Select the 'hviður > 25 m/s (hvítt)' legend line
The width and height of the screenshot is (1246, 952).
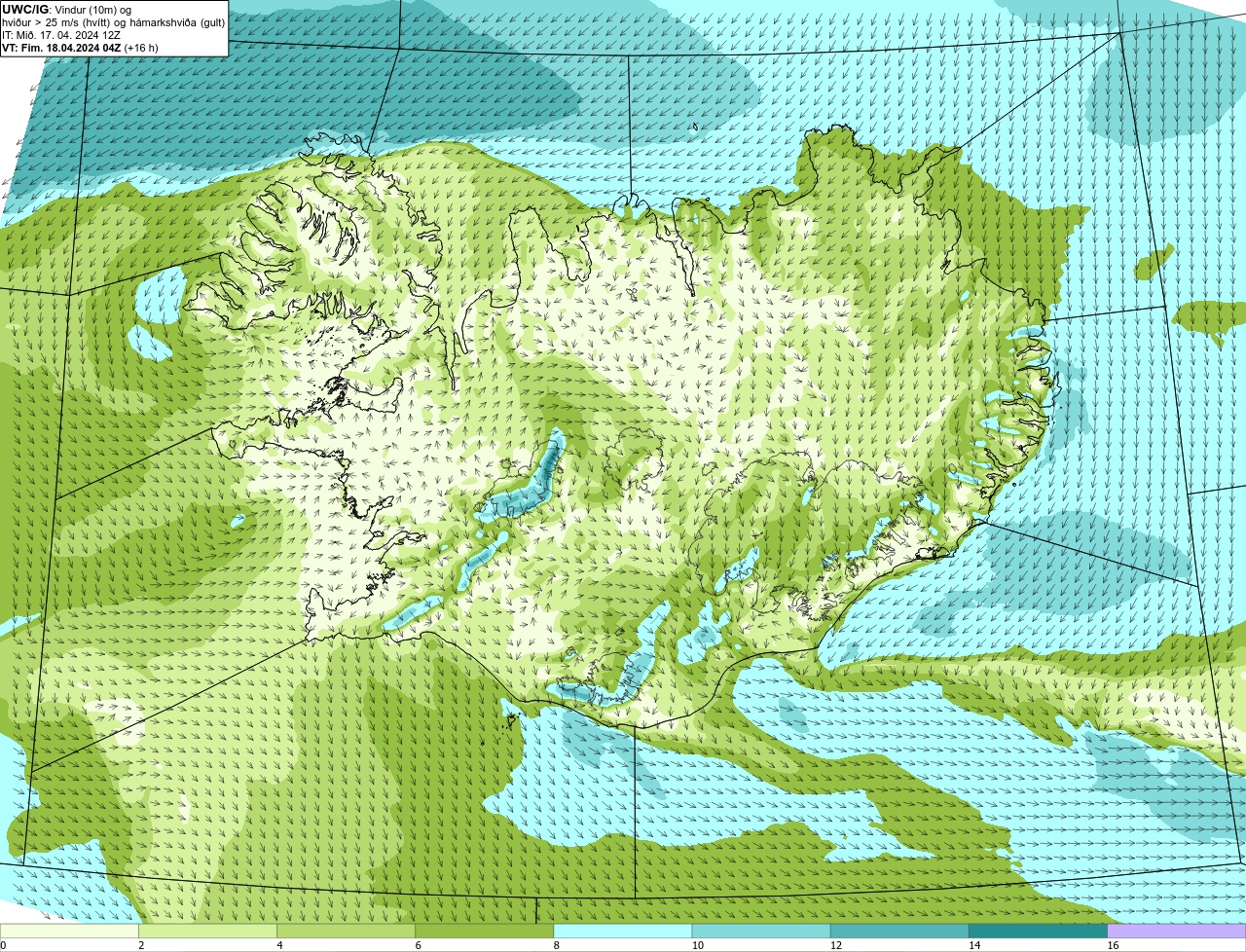112,22
